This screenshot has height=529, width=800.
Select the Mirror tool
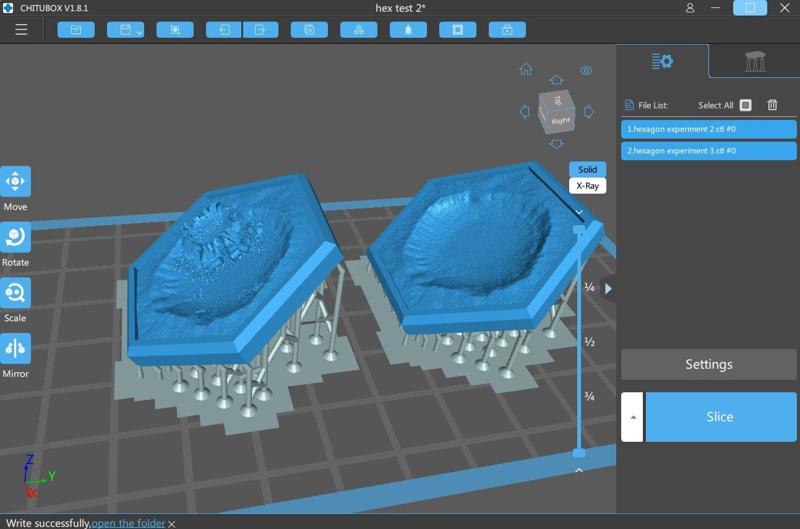coord(15,348)
